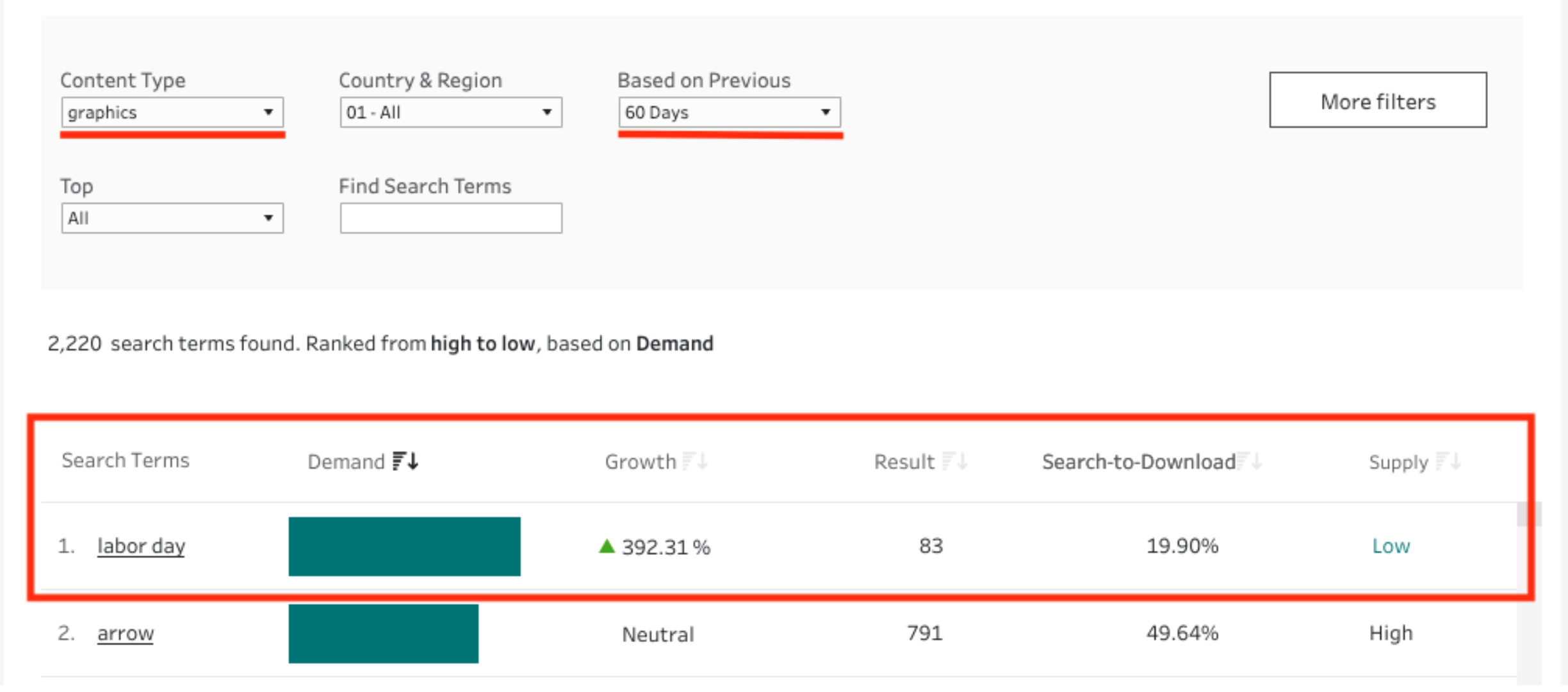Sort by Supply using its sort icon
This screenshot has width=1568, height=692.
click(1448, 461)
